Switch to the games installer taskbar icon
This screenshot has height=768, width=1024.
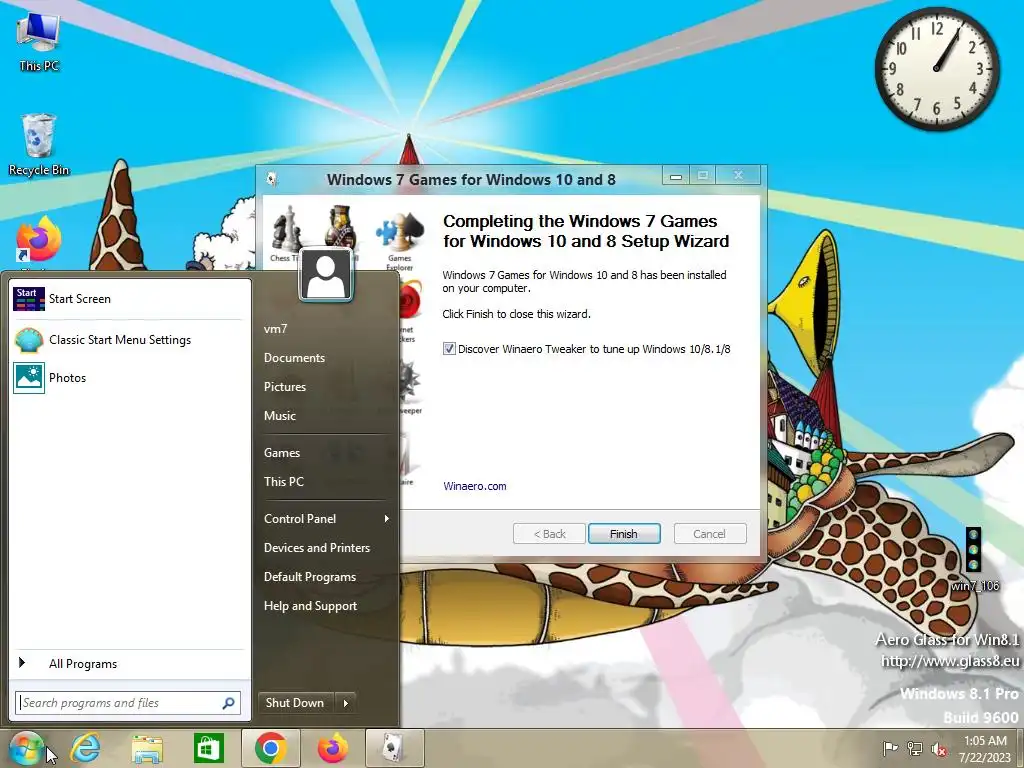click(x=394, y=748)
